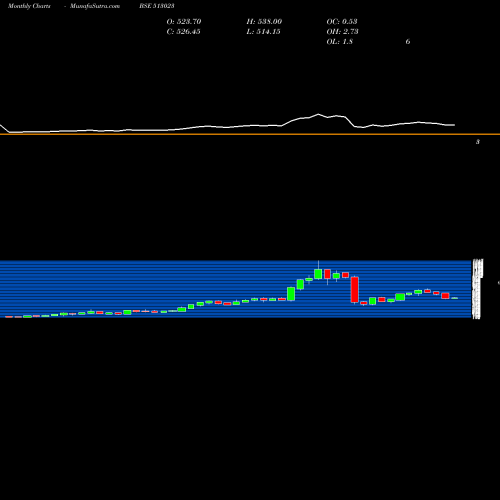The image size is (500, 500).
Task: Click the OC: 0.53 value
Action: coord(342,22)
